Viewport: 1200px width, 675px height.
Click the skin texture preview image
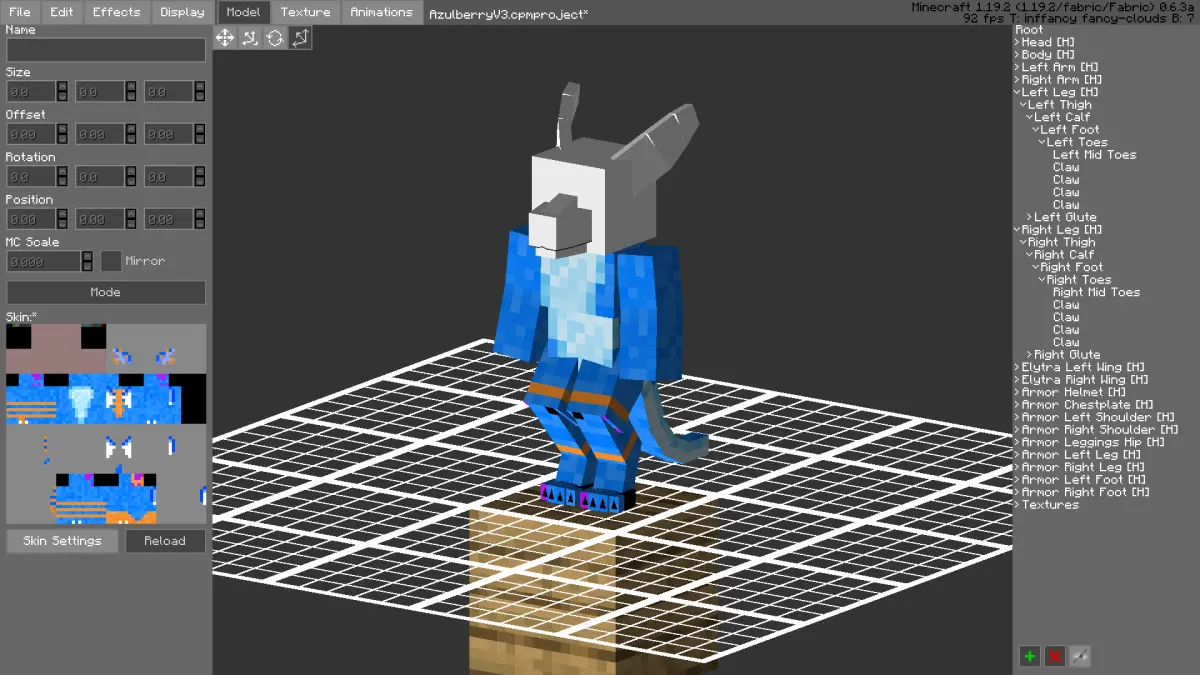coord(106,424)
